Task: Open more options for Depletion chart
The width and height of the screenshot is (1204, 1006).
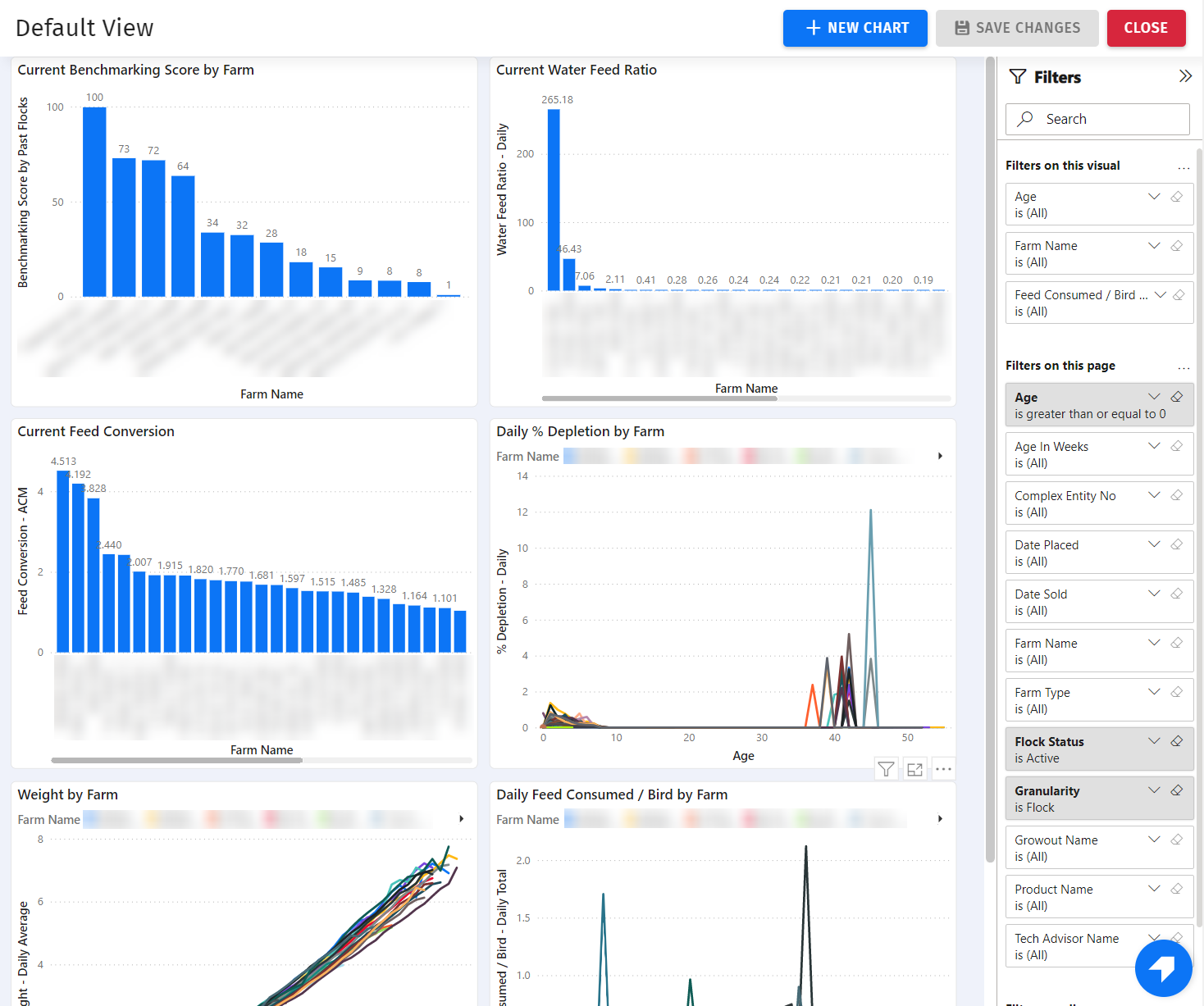Action: [x=943, y=769]
